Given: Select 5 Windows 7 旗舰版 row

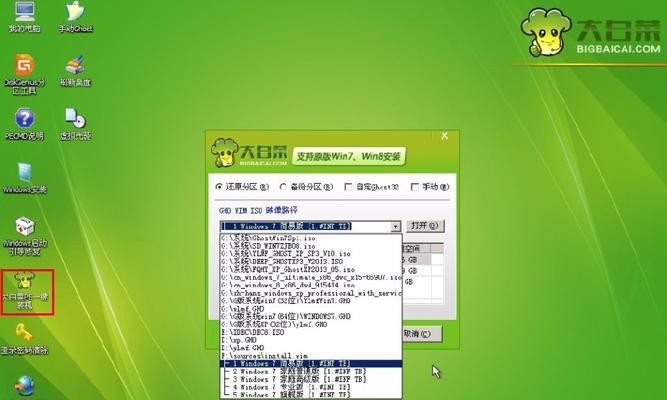Looking at the screenshot, I should click(x=311, y=395).
